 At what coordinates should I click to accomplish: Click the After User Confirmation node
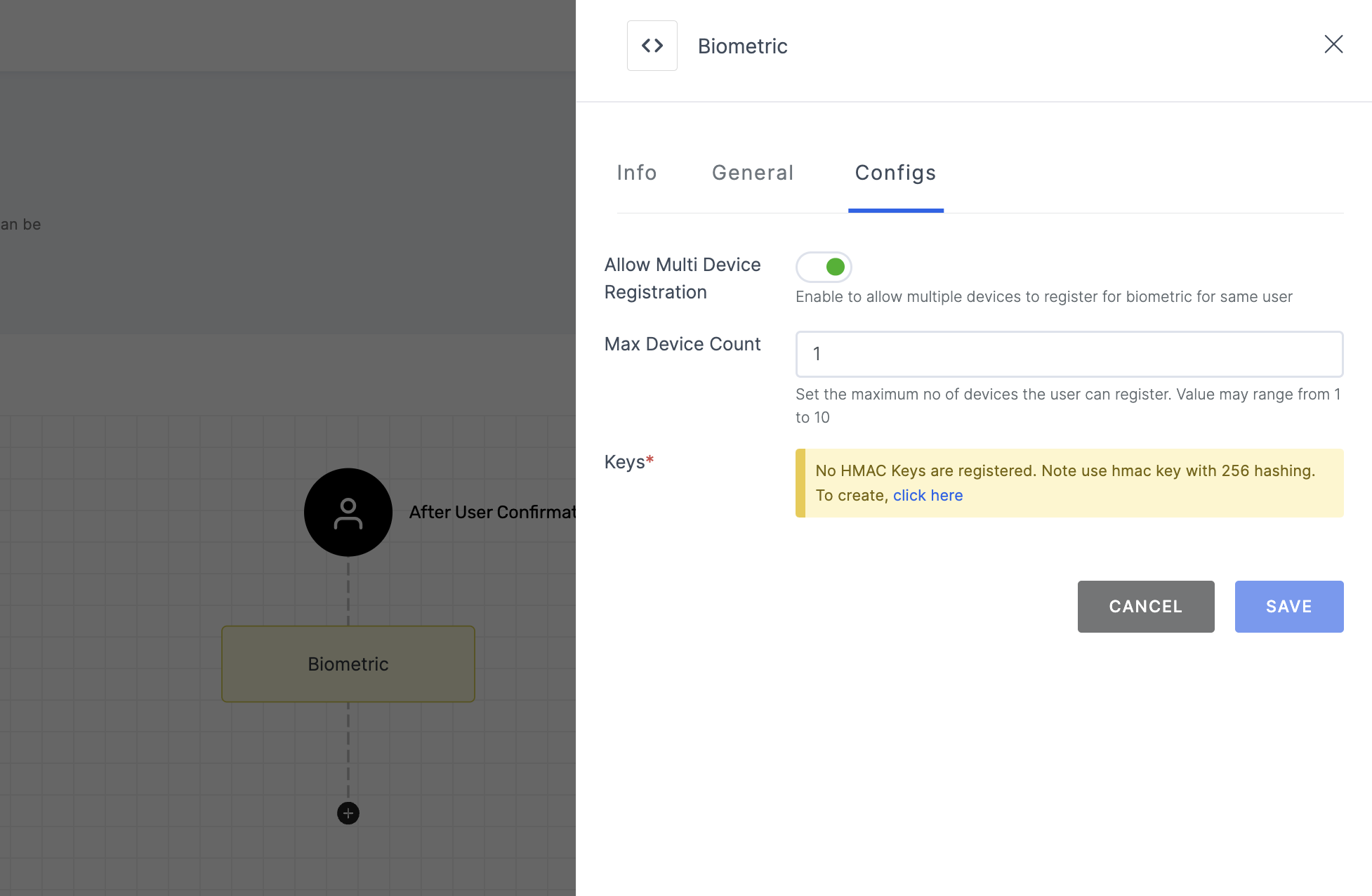click(x=349, y=512)
